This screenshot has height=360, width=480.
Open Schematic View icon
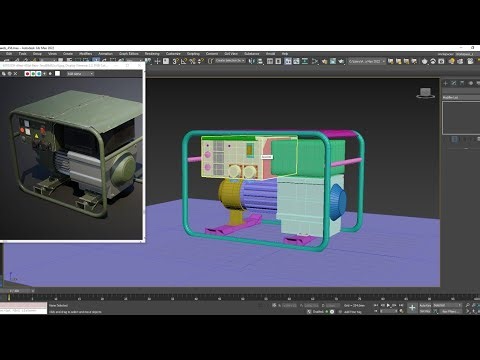point(304,61)
